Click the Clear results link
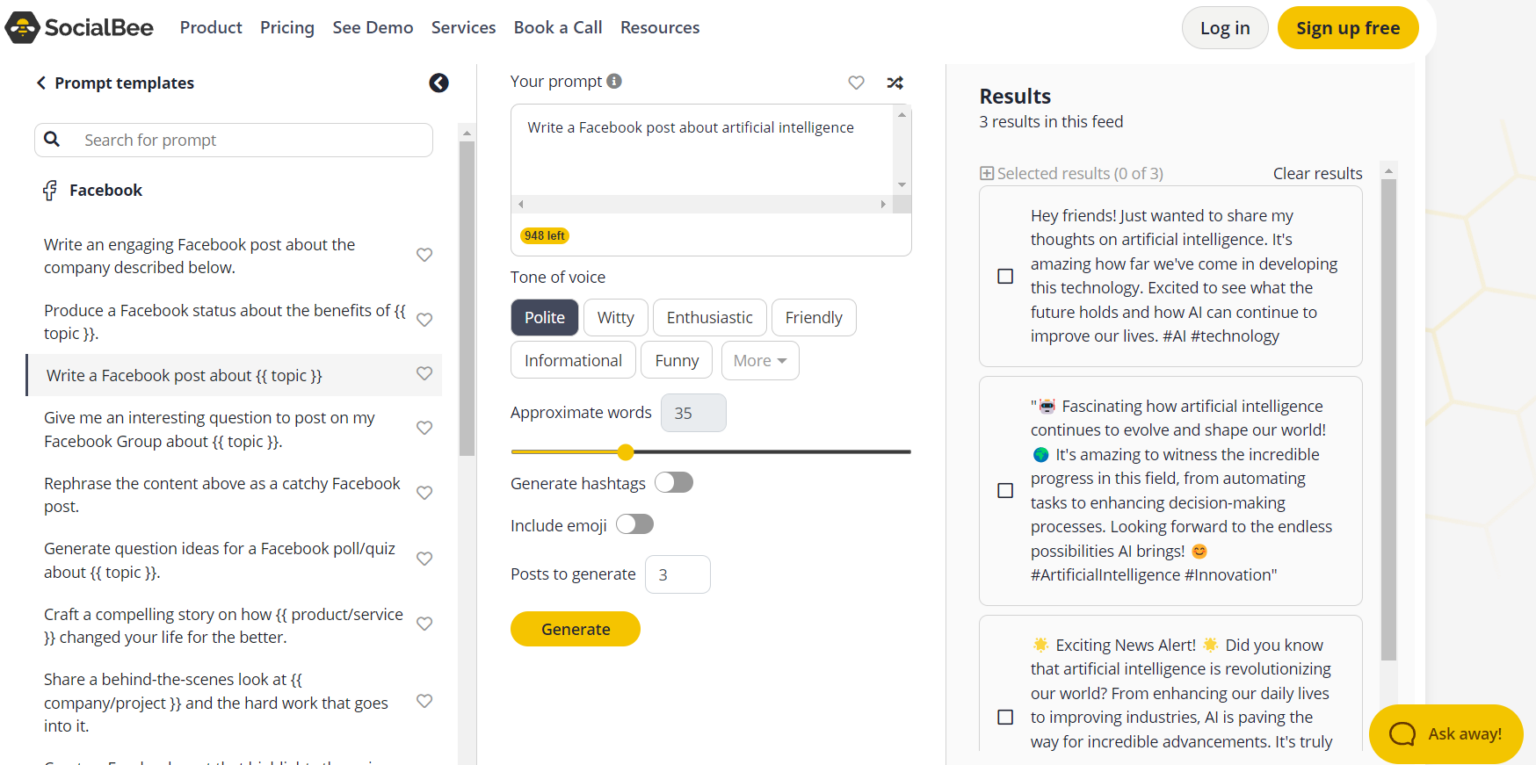 1317,173
